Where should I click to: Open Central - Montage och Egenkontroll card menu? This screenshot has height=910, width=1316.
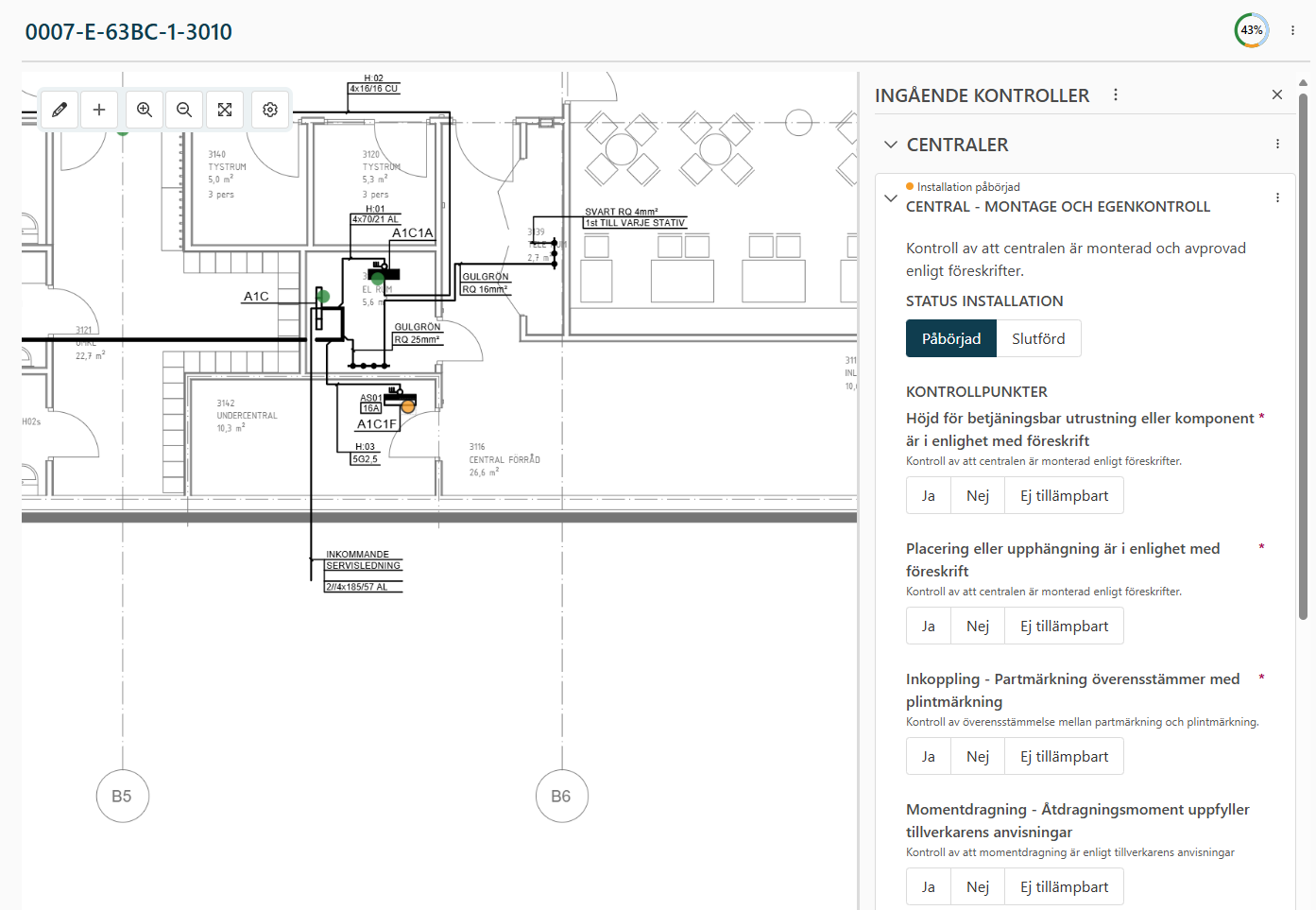click(1277, 197)
